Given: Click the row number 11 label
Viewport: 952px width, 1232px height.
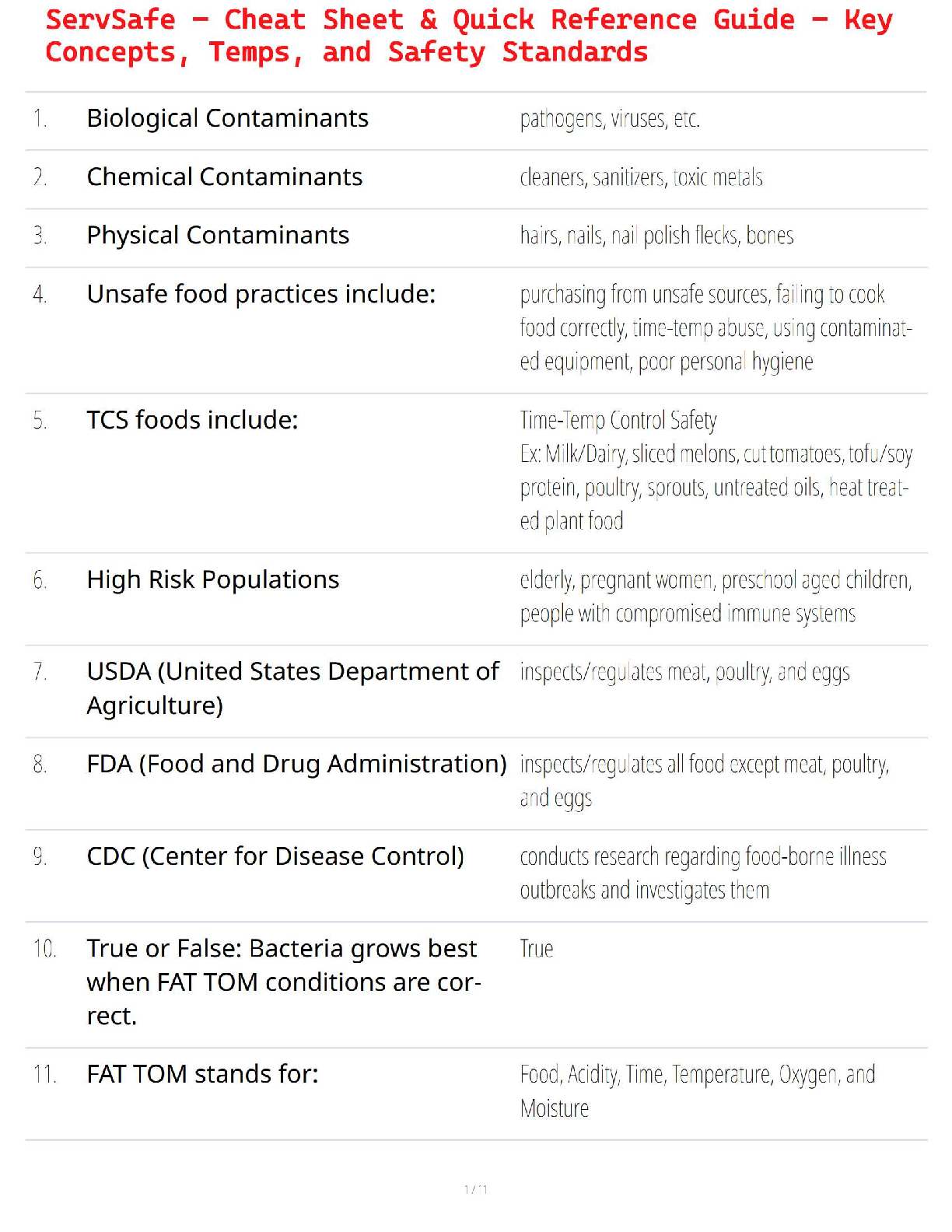Looking at the screenshot, I should (44, 1075).
